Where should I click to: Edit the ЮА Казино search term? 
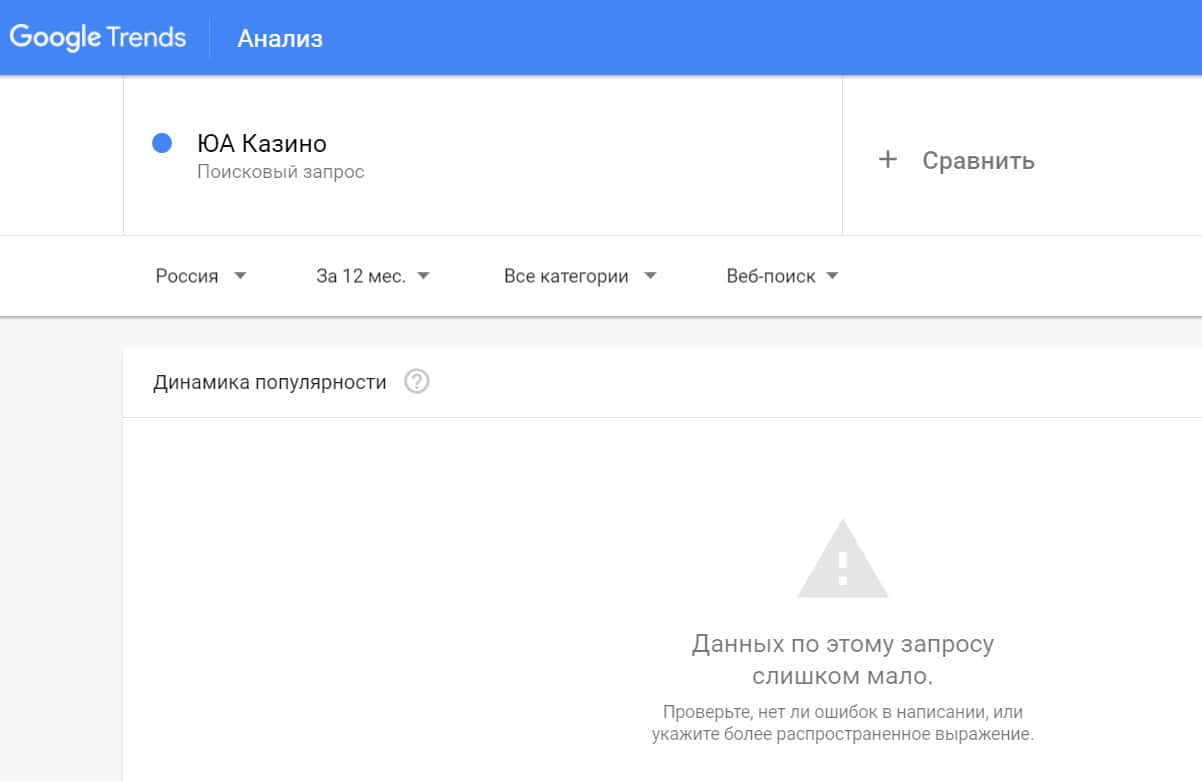tap(262, 144)
